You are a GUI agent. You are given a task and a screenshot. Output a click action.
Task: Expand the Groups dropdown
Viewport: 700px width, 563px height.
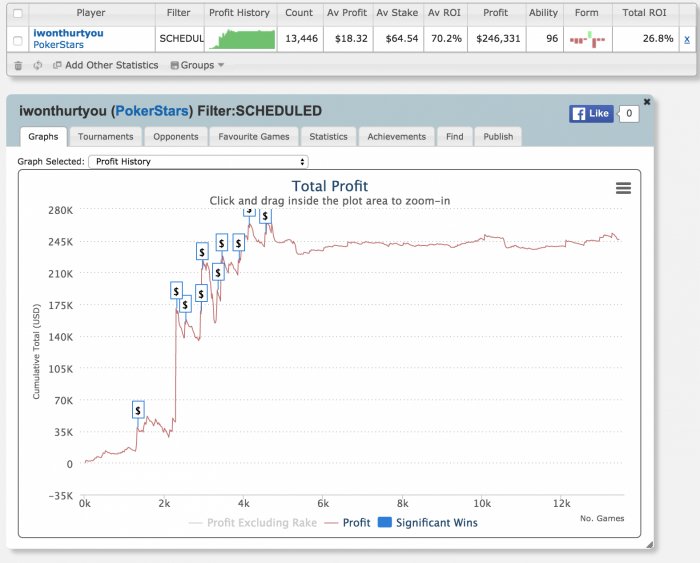[197, 65]
